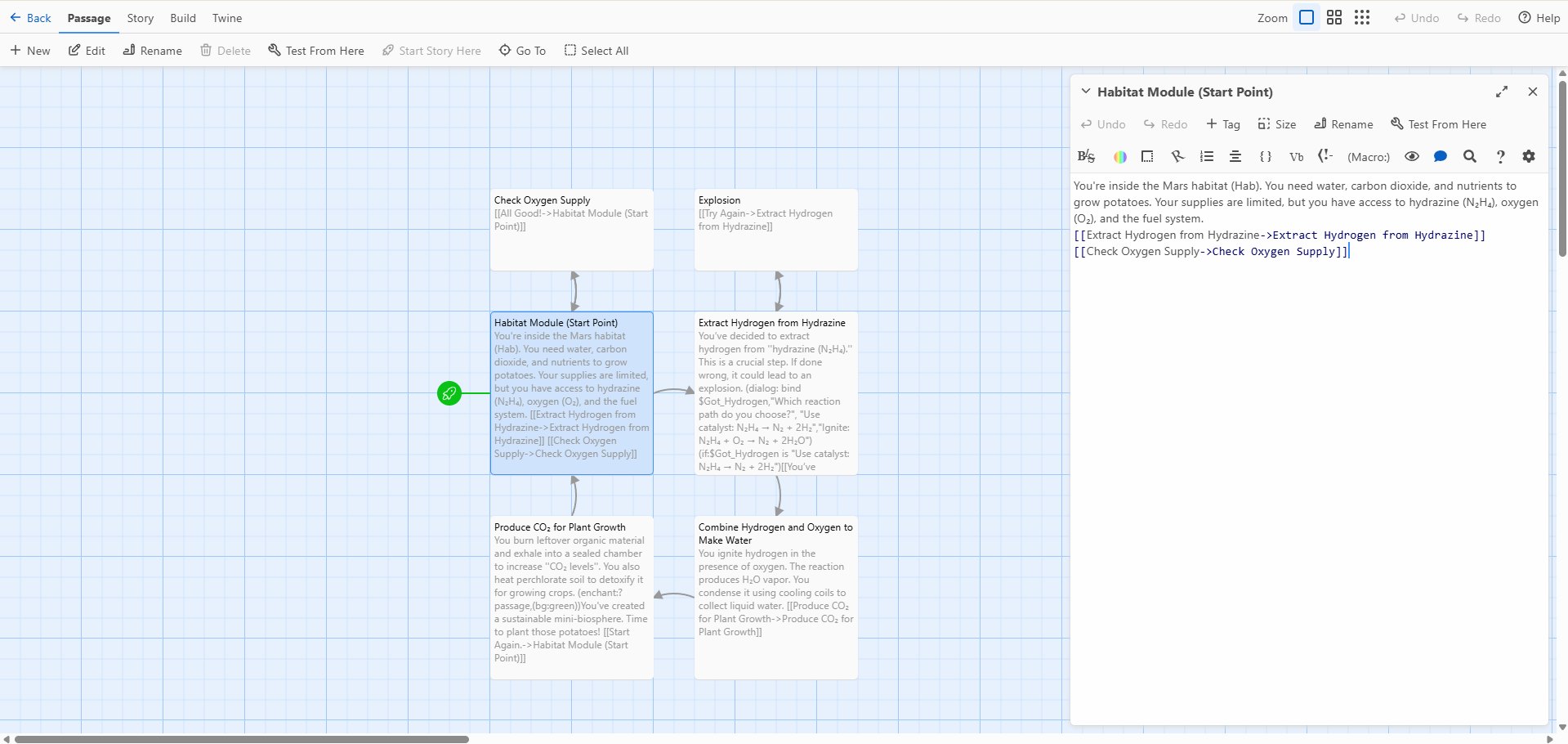Screen dimensions: 1568x744
Task: Switch to the Story tab
Action: (x=140, y=18)
